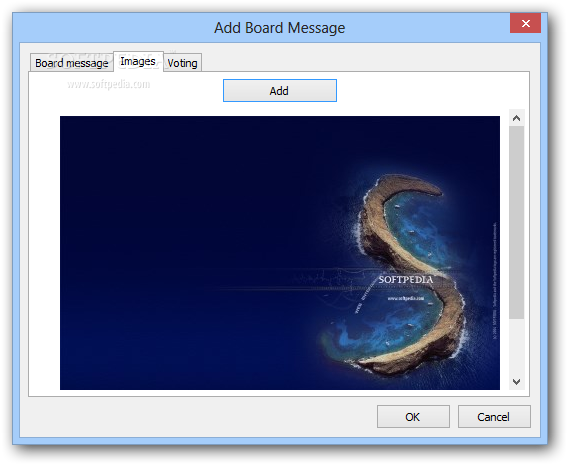Switch to the Board message tab
The height and width of the screenshot is (465, 568).
tap(72, 63)
